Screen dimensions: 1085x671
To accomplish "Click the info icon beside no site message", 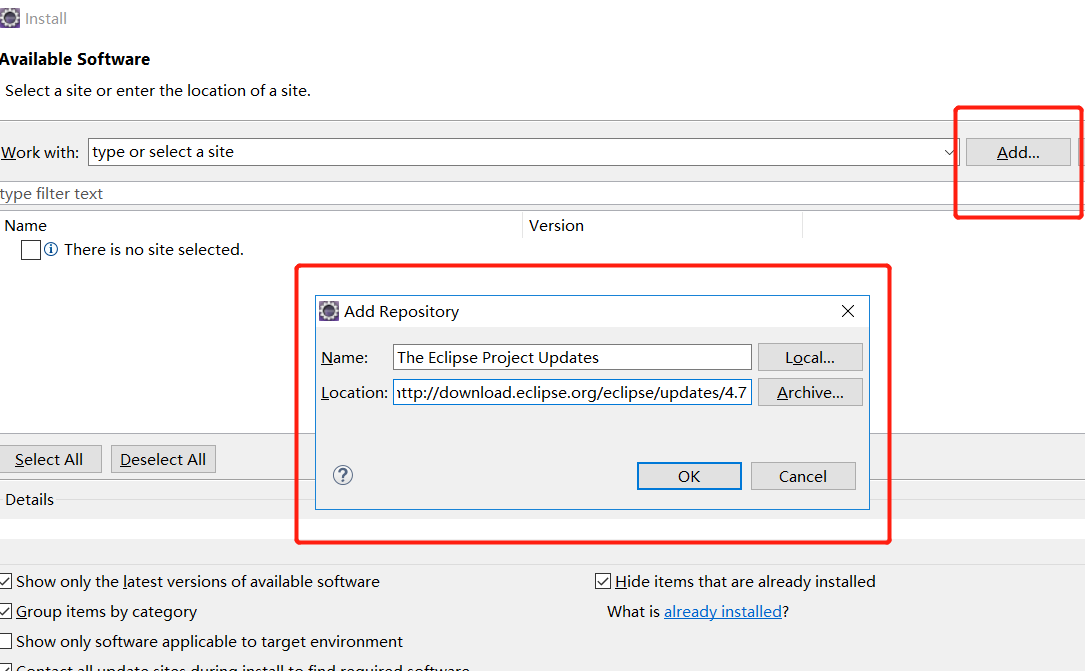I will 51,249.
